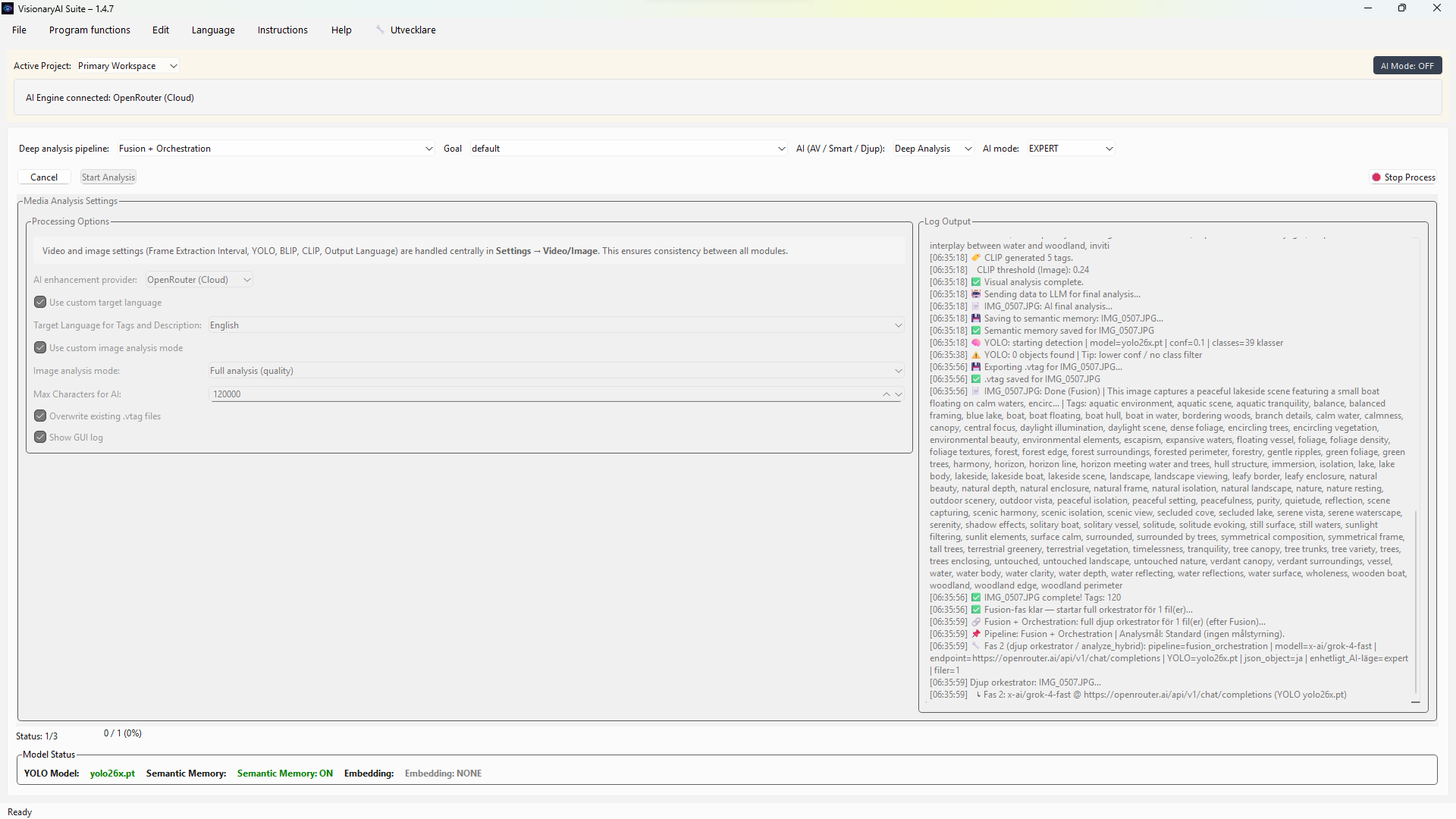This screenshot has height=819, width=1456.
Task: Click the red Stop Process dot icon
Action: [x=1376, y=177]
